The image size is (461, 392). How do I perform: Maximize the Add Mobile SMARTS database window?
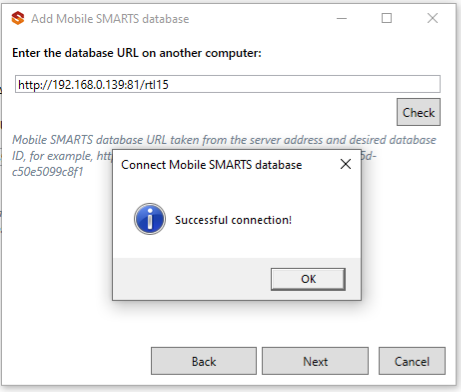387,18
